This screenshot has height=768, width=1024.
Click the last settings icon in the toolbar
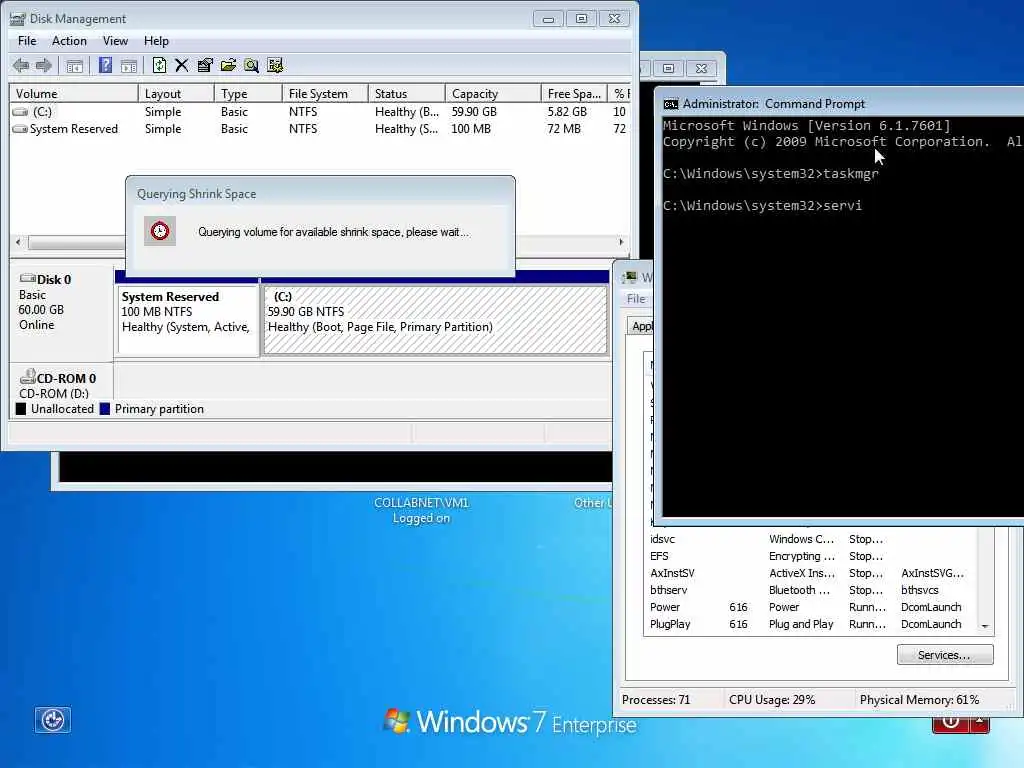275,65
